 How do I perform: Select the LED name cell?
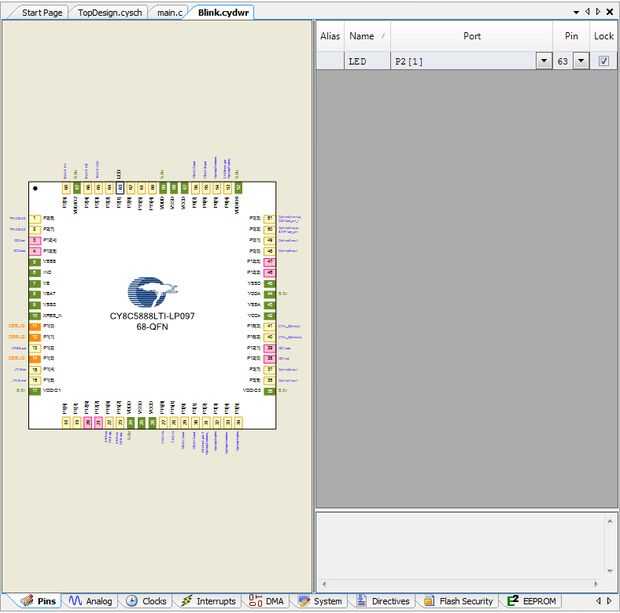tap(367, 61)
